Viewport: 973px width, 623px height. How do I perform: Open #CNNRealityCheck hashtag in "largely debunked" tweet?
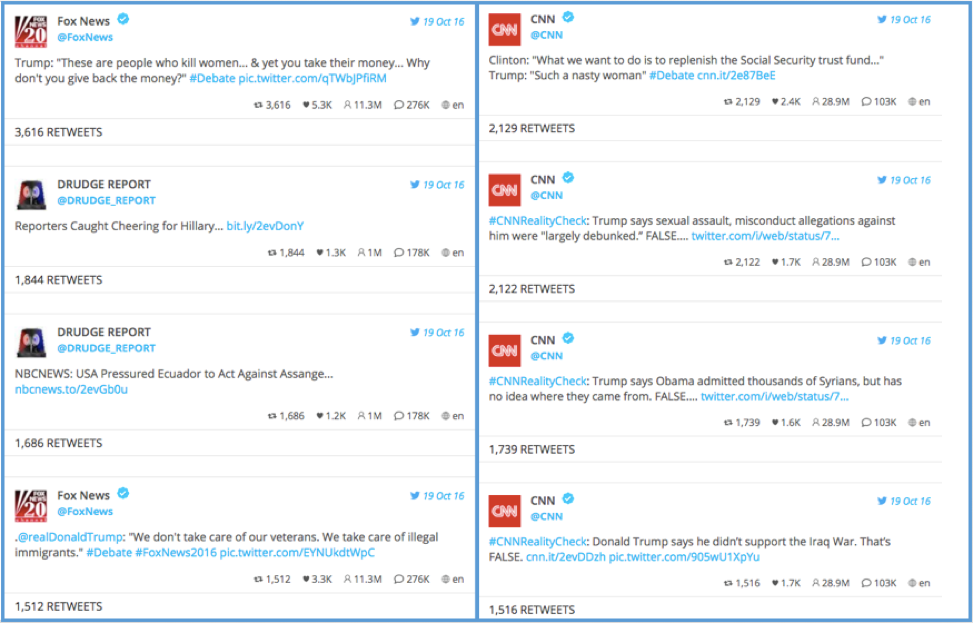tap(537, 221)
